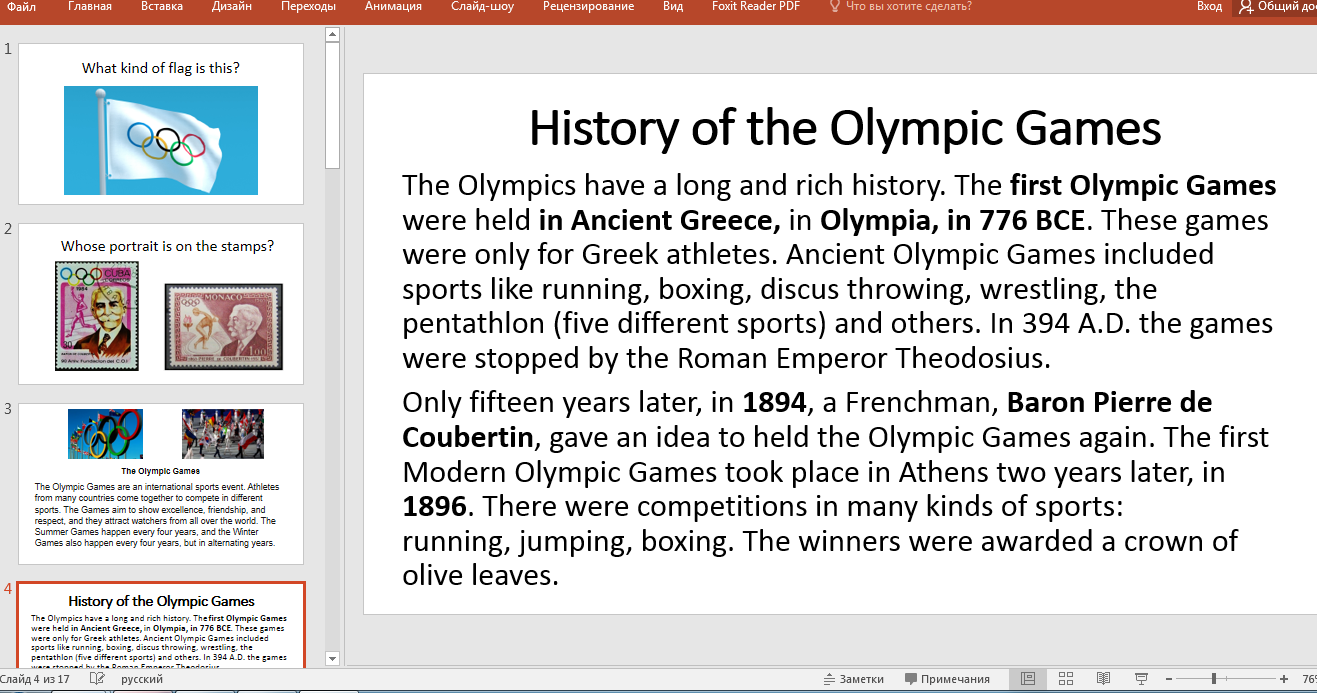Screen dimensions: 1317x693
Task: Start slide show from status bar icon
Action: coord(1141,679)
